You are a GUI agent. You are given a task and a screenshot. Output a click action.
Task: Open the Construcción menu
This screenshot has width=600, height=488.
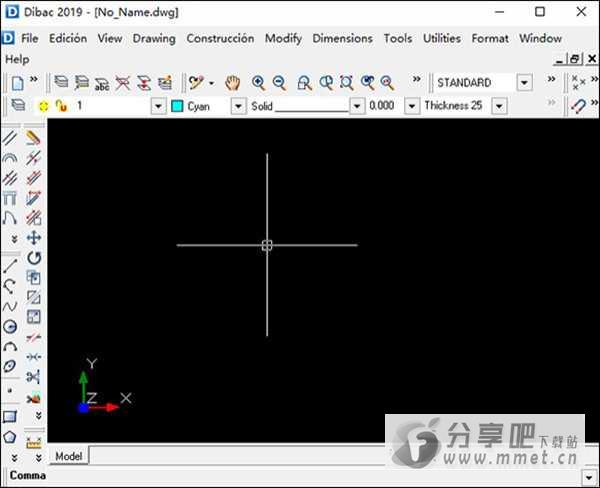pyautogui.click(x=220, y=38)
